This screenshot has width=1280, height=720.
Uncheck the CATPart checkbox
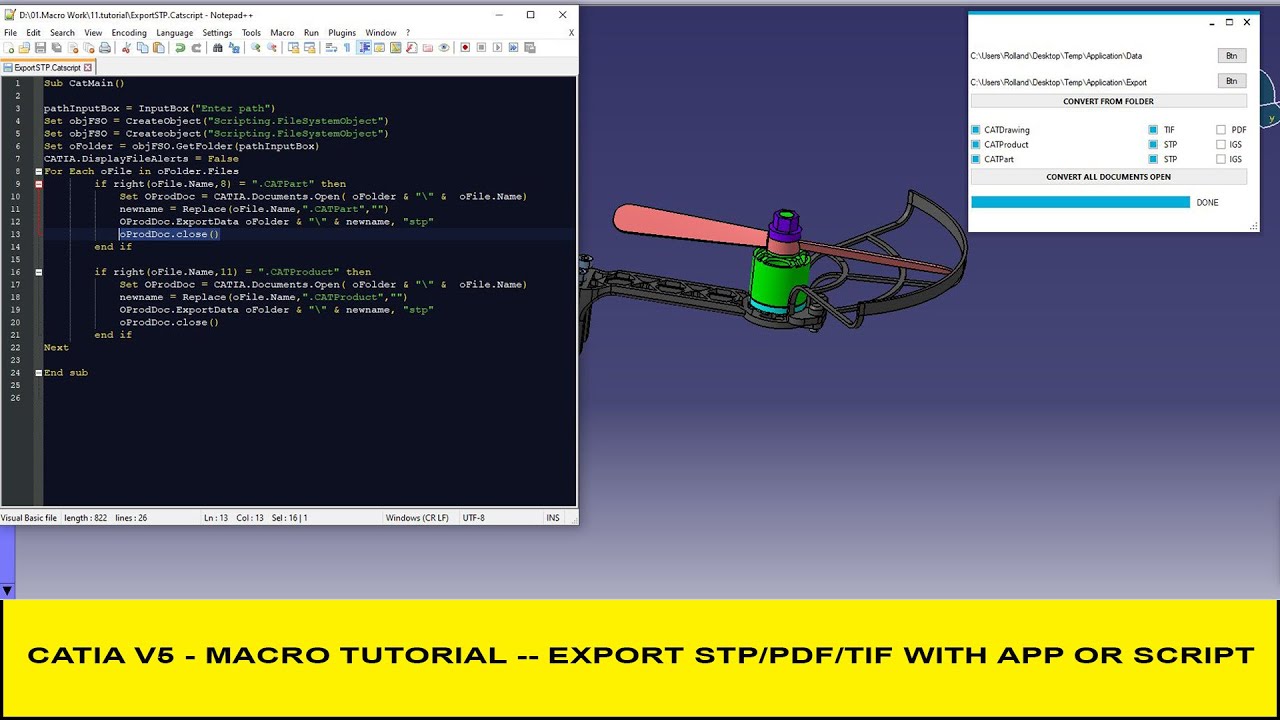coord(976,159)
